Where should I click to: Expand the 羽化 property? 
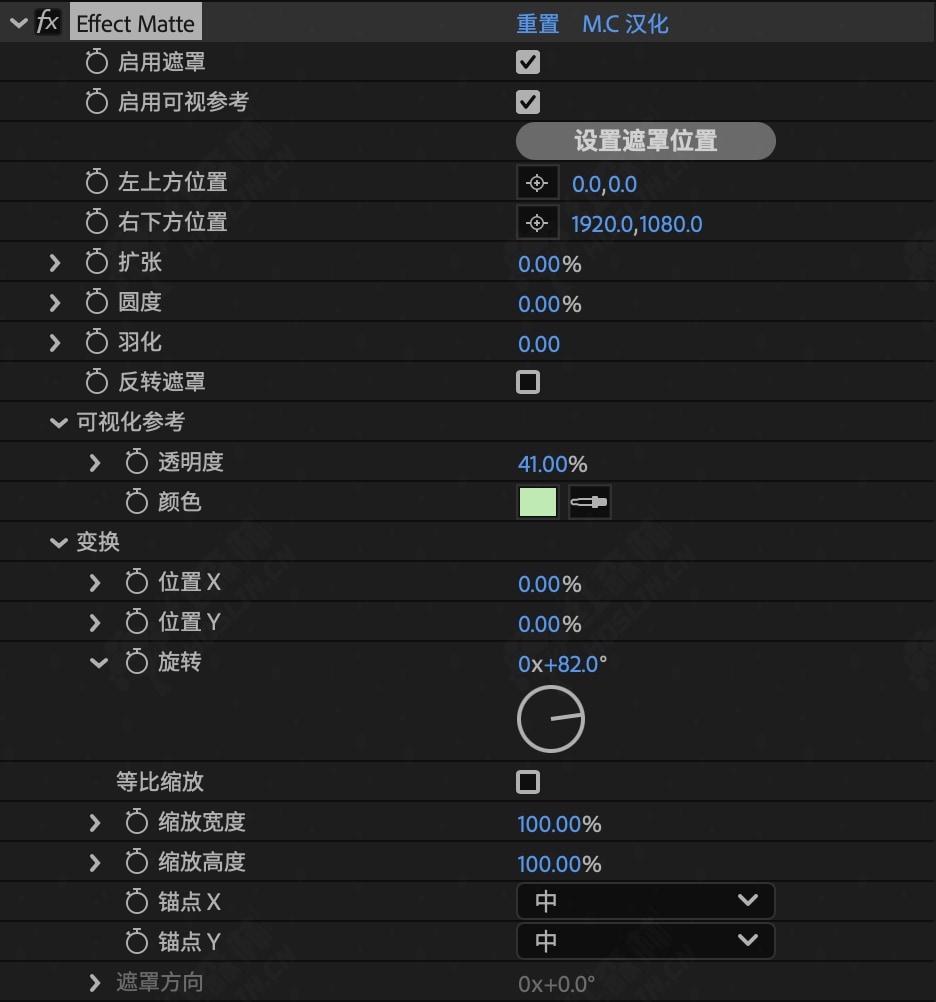[x=55, y=343]
